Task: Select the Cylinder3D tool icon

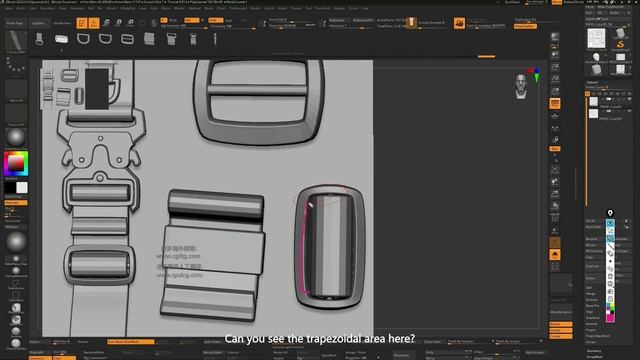Action: coord(620,33)
